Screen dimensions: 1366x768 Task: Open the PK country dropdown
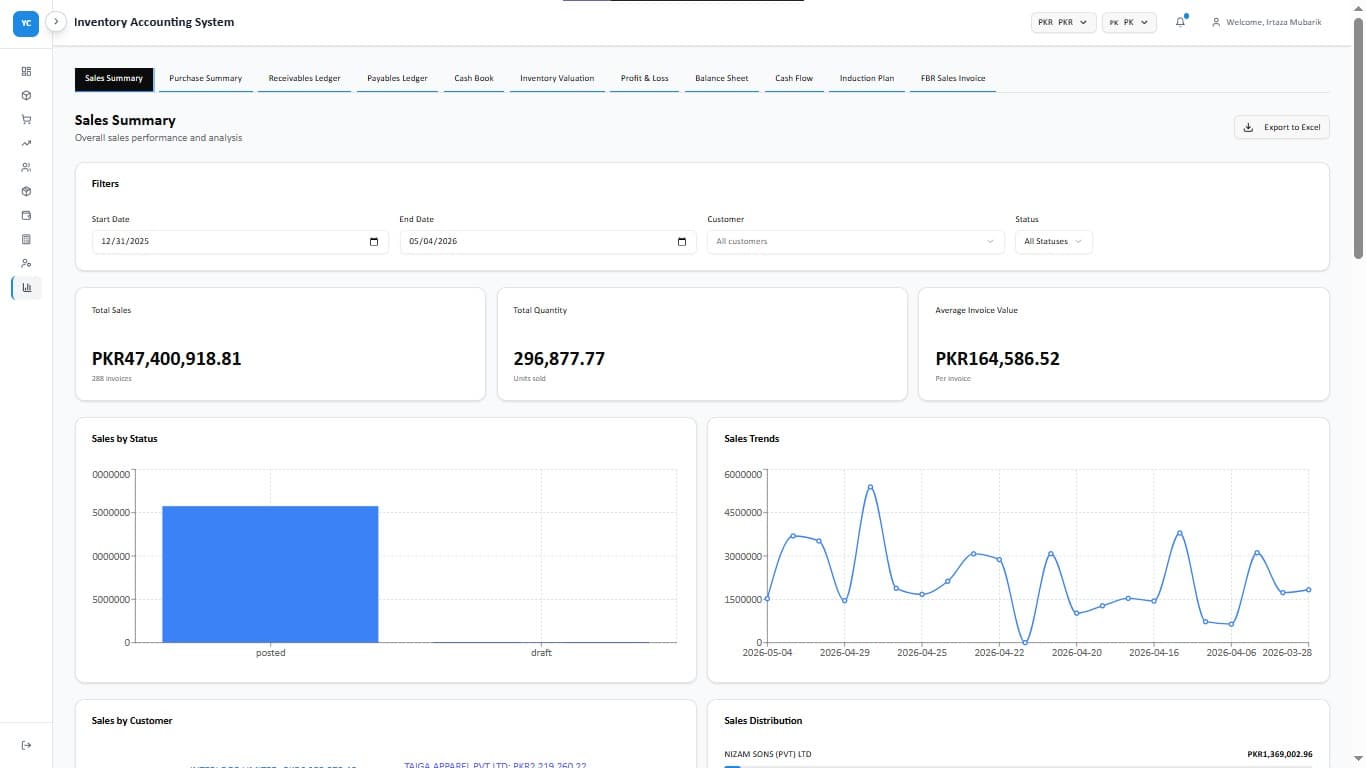click(x=1129, y=22)
